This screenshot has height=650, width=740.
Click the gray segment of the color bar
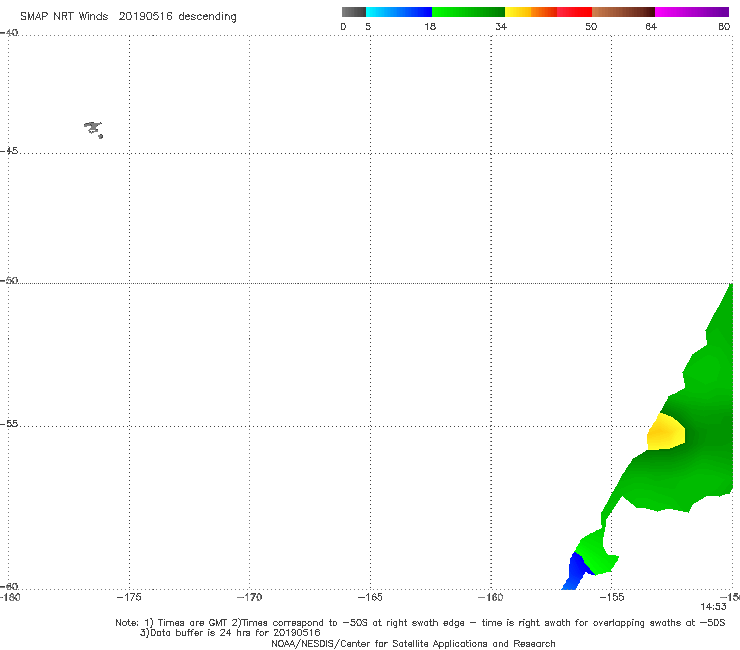point(354,12)
